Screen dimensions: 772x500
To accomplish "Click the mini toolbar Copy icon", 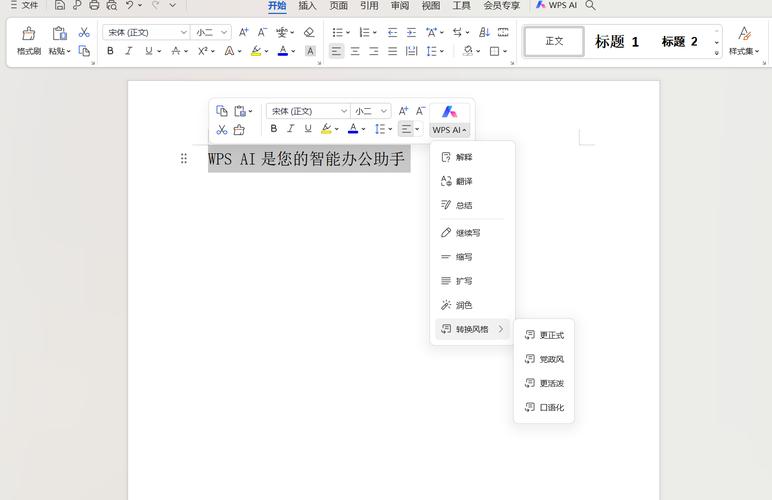I will tap(222, 111).
